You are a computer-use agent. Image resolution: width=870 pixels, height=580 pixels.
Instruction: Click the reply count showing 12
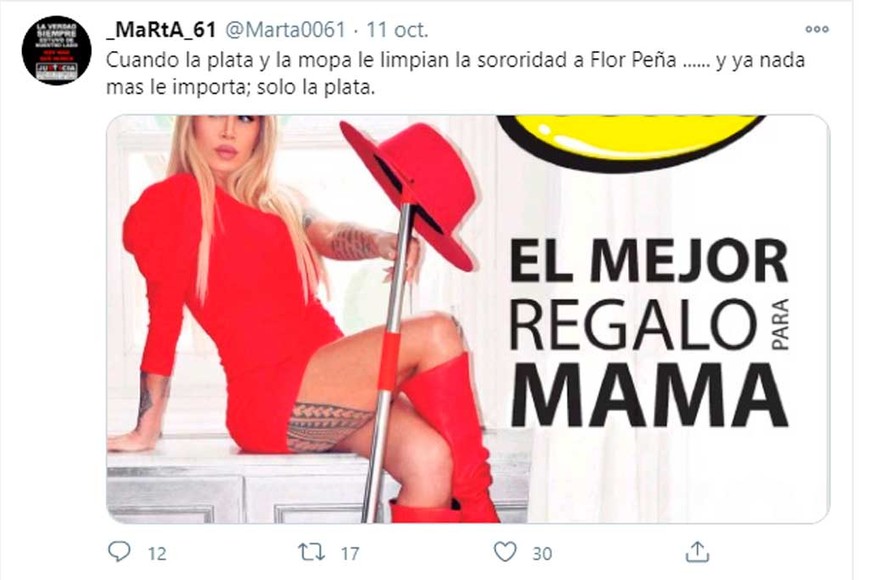point(157,553)
